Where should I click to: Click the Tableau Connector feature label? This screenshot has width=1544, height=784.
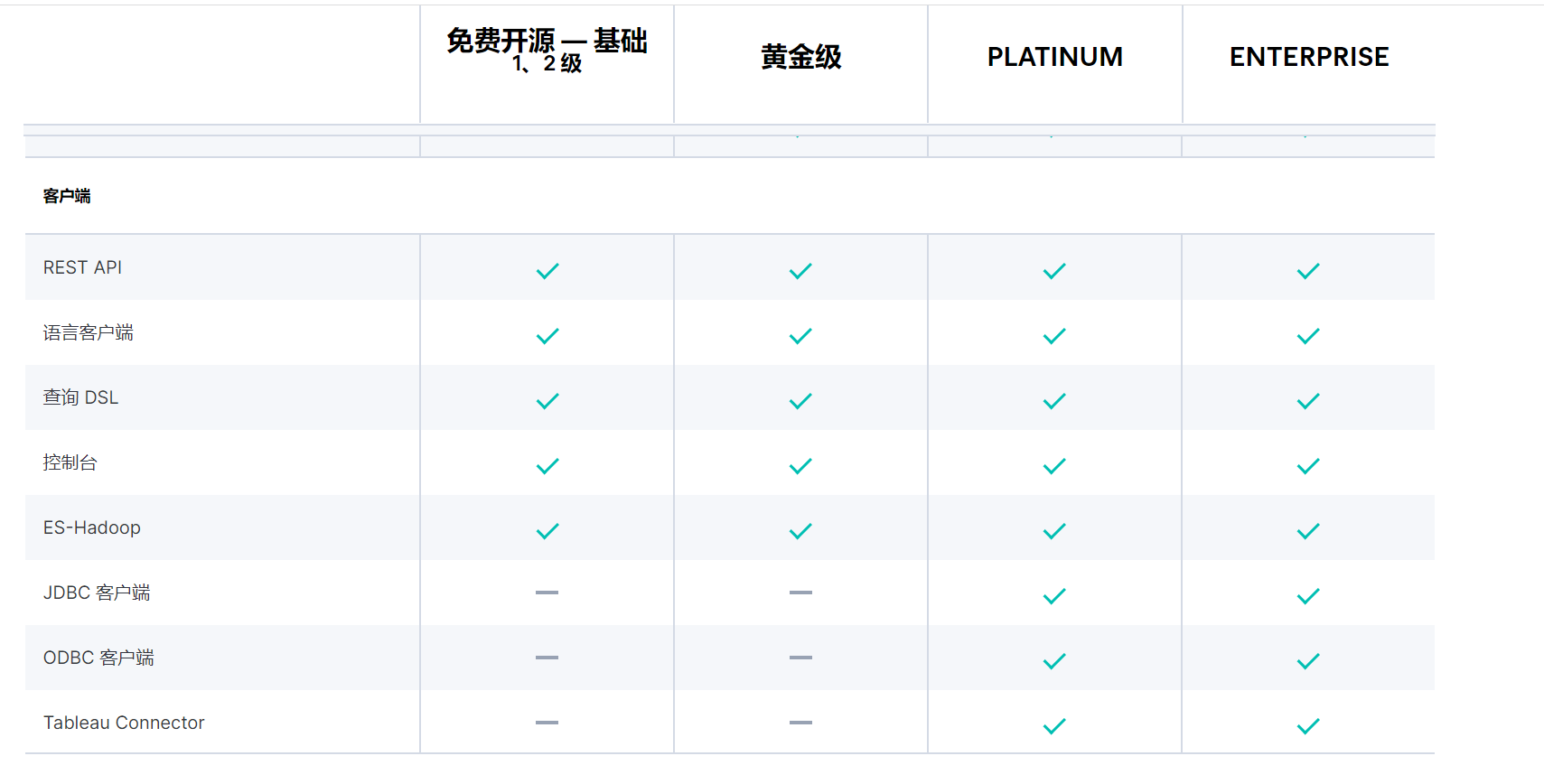coord(124,723)
